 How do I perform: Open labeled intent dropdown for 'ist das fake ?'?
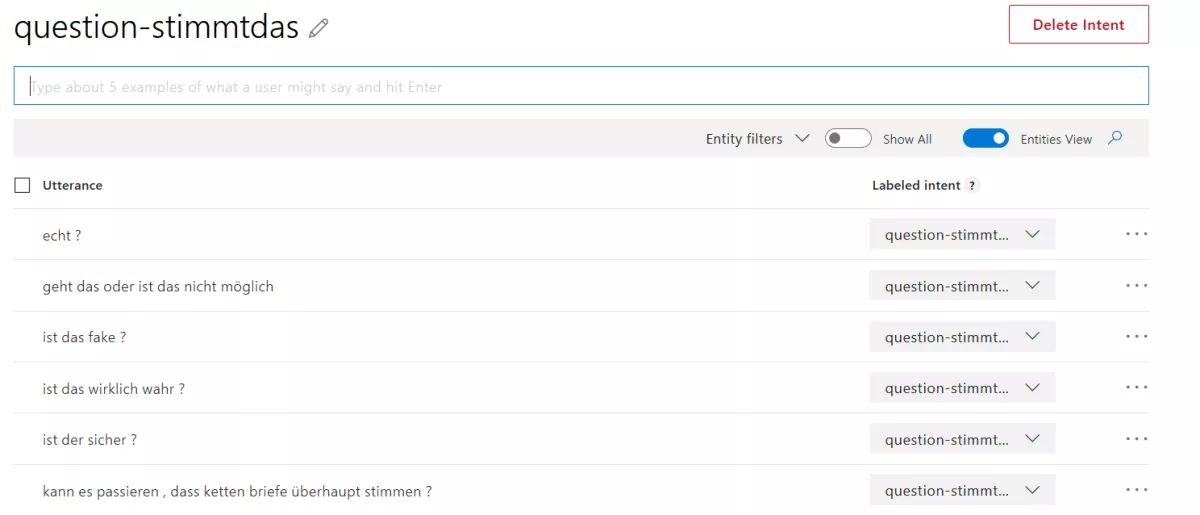962,337
